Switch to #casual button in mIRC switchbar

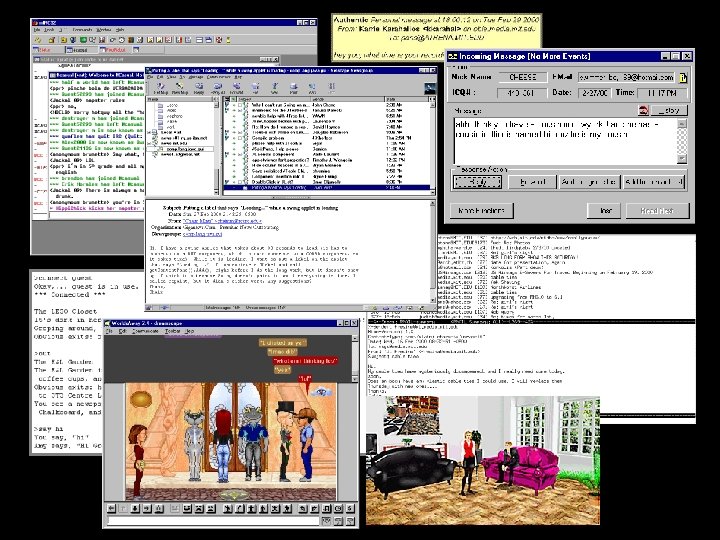pos(81,50)
